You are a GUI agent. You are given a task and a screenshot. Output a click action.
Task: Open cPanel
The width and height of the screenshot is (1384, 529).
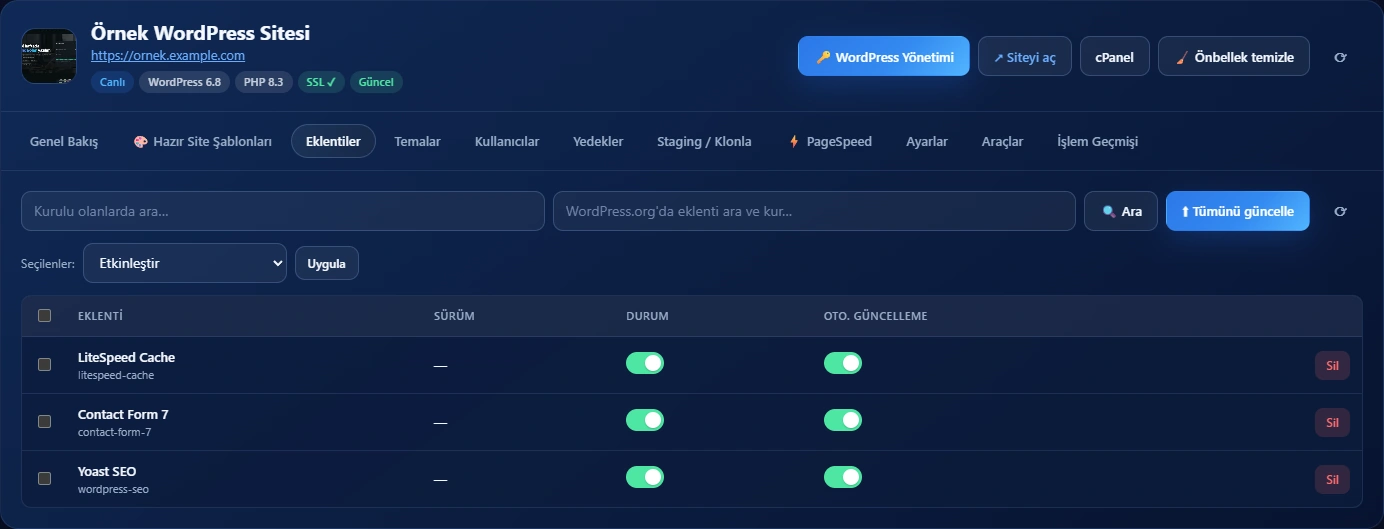pyautogui.click(x=1115, y=57)
